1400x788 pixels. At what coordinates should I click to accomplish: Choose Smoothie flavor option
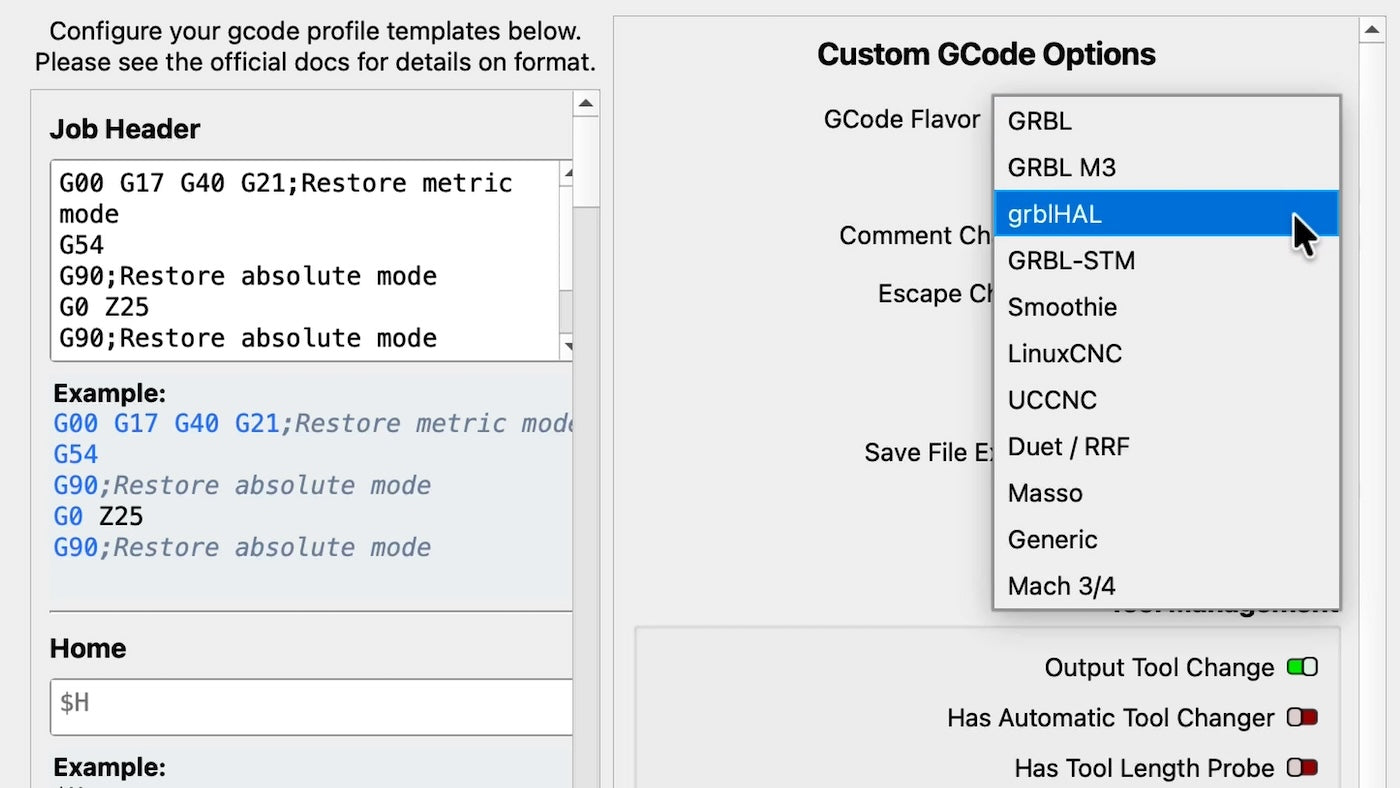(1166, 307)
